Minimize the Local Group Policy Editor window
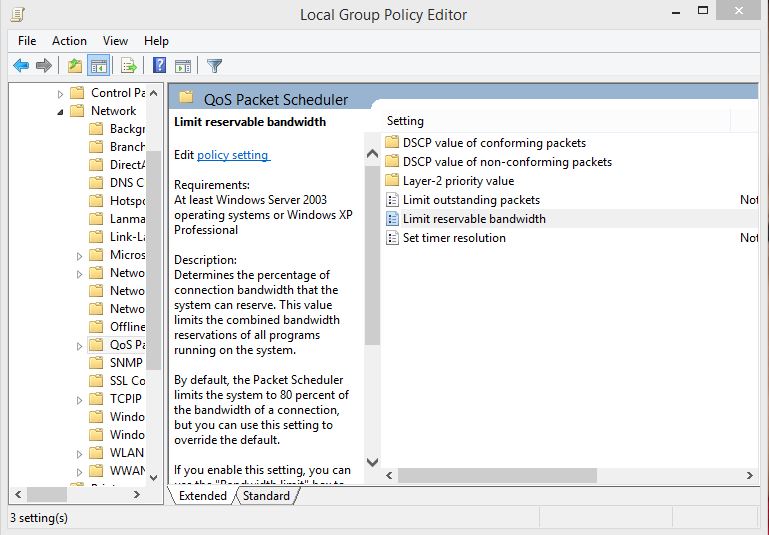769x535 pixels. [676, 12]
